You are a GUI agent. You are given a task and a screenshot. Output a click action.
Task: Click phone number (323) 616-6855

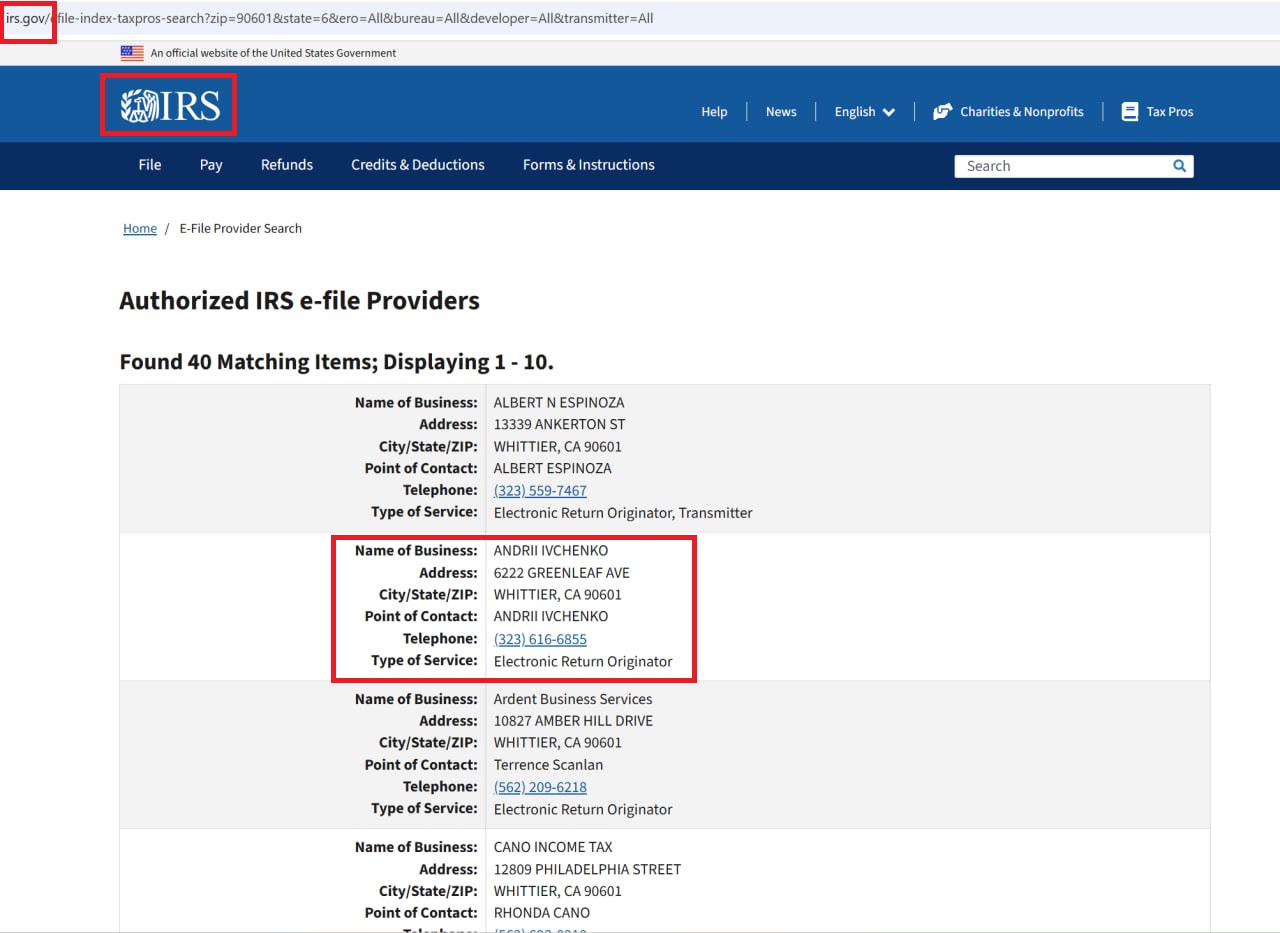(540, 639)
